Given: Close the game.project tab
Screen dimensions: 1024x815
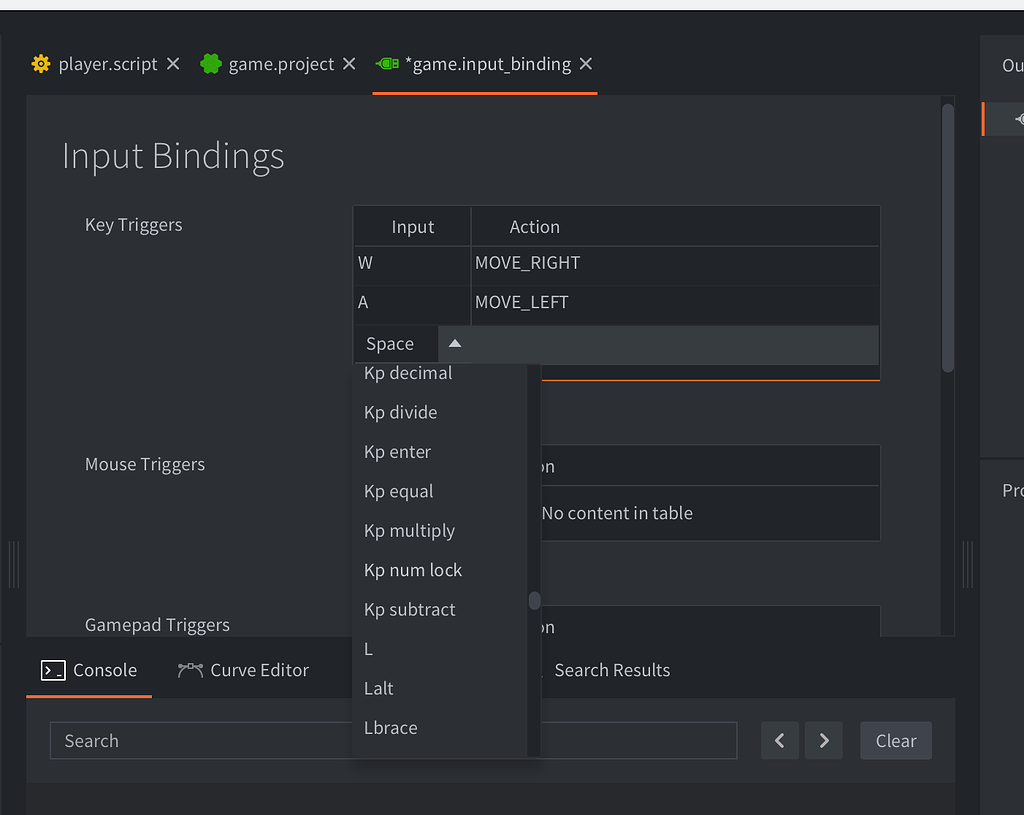Looking at the screenshot, I should click(x=348, y=63).
